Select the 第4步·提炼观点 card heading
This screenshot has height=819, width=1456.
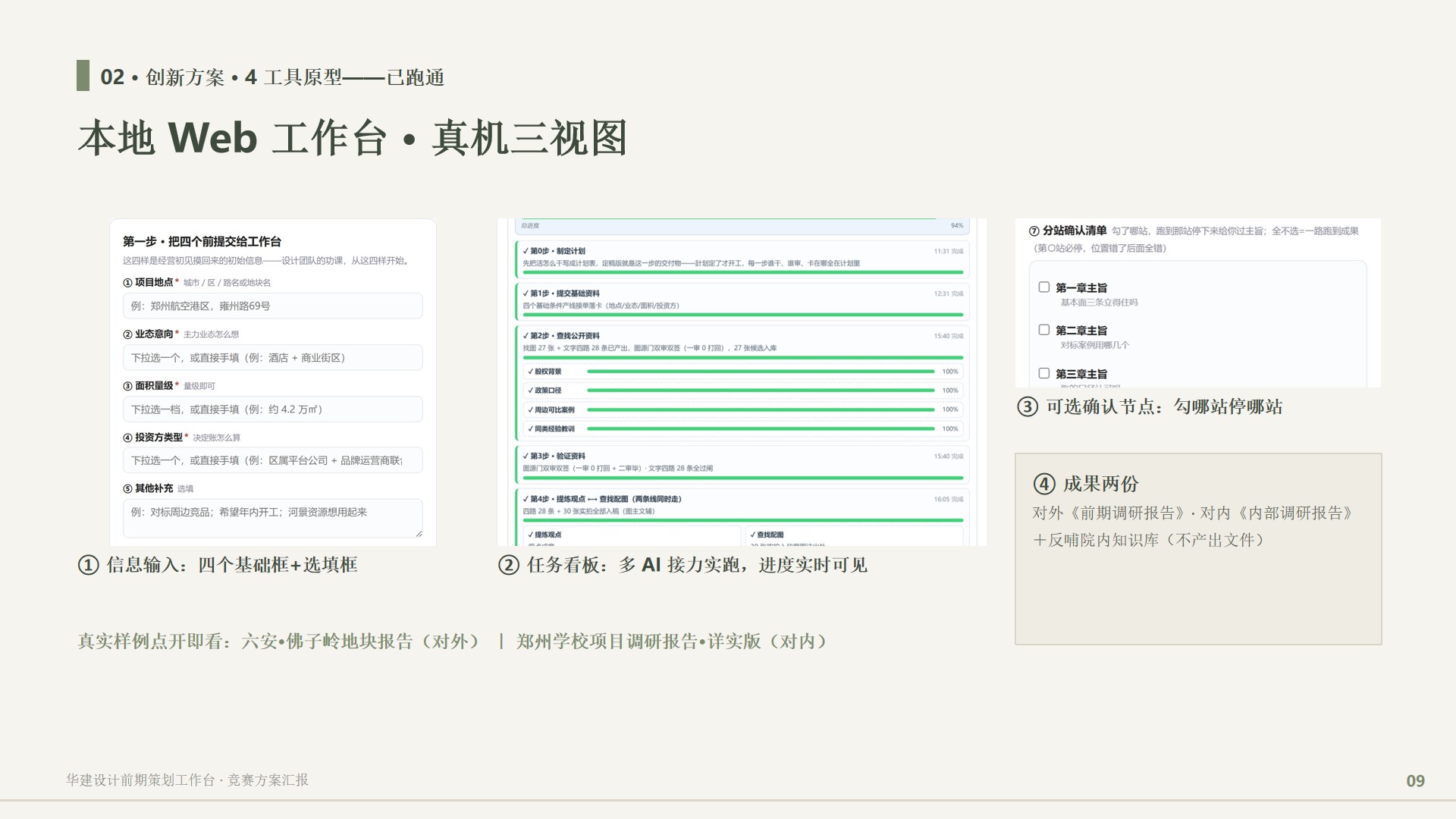click(x=602, y=499)
